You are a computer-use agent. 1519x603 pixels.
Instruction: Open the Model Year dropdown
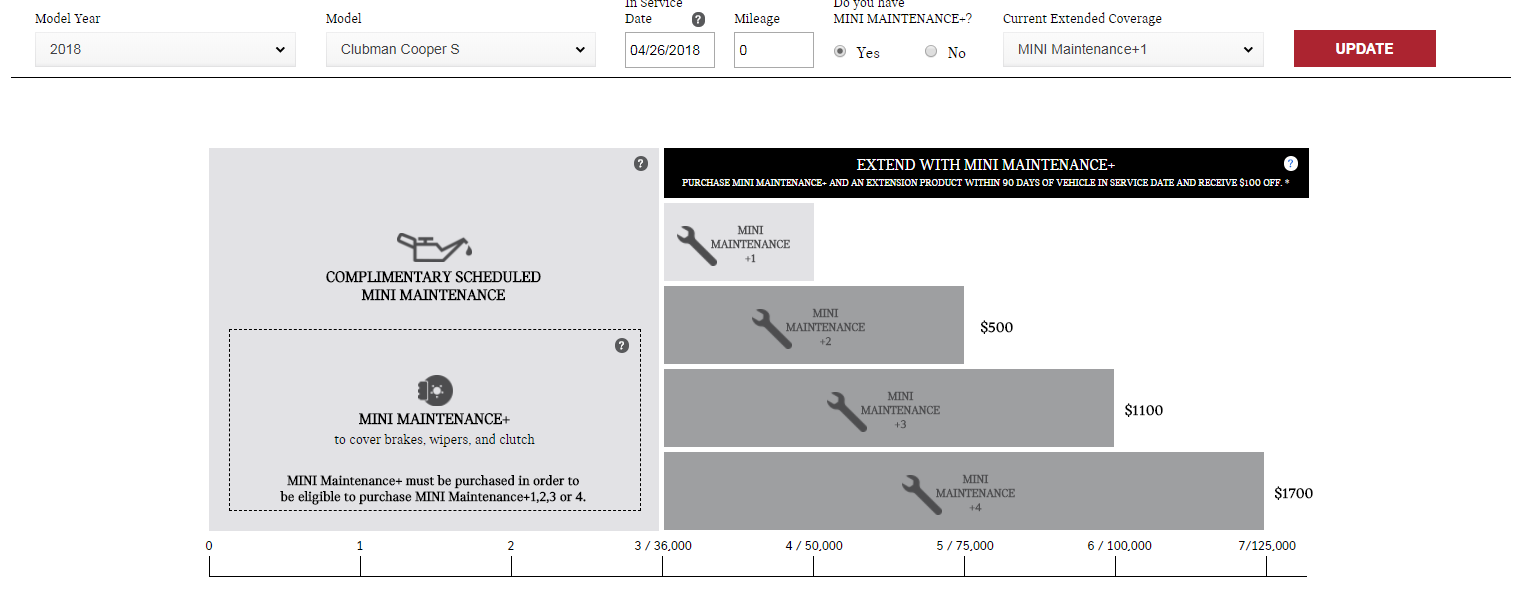click(x=165, y=49)
